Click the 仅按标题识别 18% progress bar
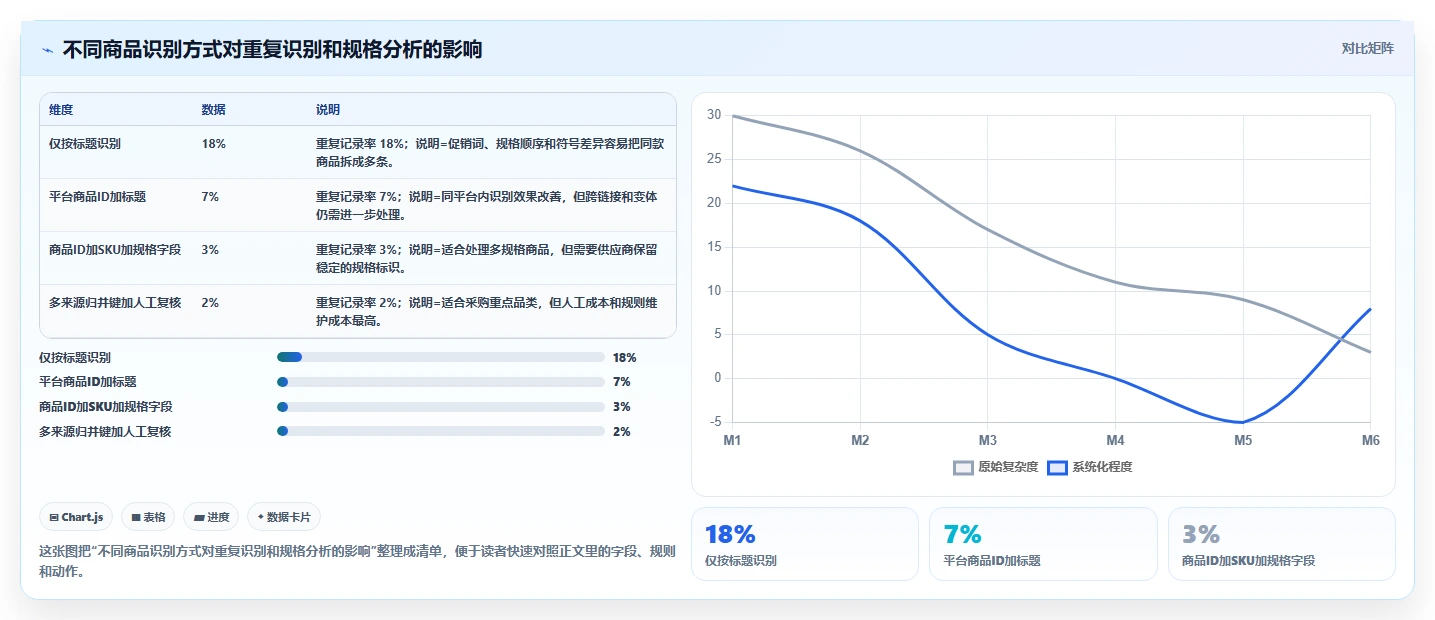 coord(441,357)
